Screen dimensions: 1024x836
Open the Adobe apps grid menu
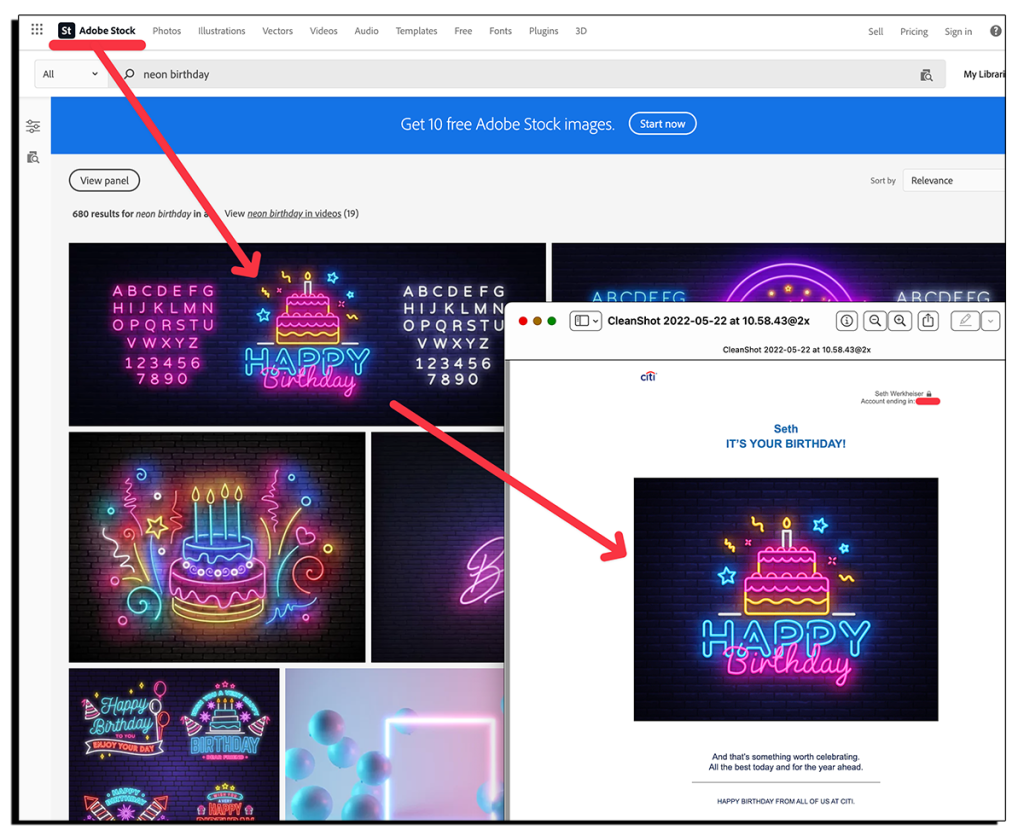coord(37,30)
